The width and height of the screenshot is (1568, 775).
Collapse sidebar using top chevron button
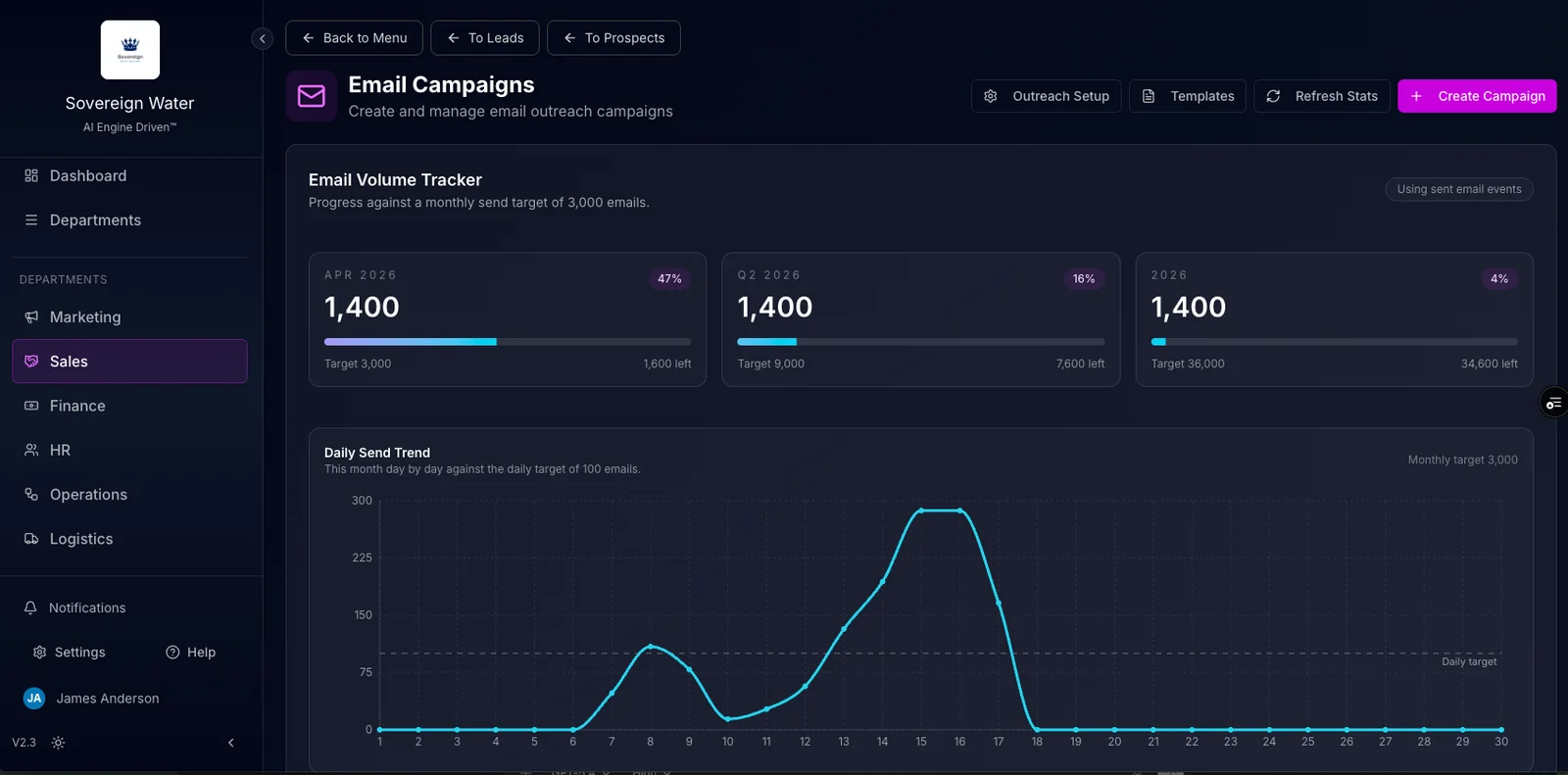[262, 38]
